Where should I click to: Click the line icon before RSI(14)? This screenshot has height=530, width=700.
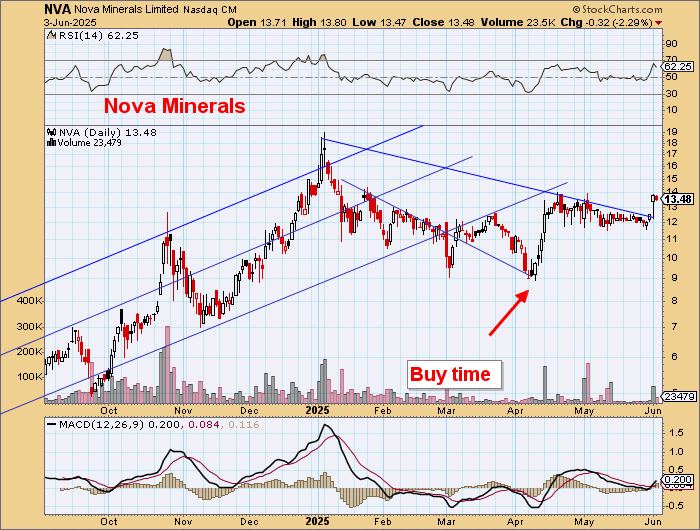(x=51, y=35)
